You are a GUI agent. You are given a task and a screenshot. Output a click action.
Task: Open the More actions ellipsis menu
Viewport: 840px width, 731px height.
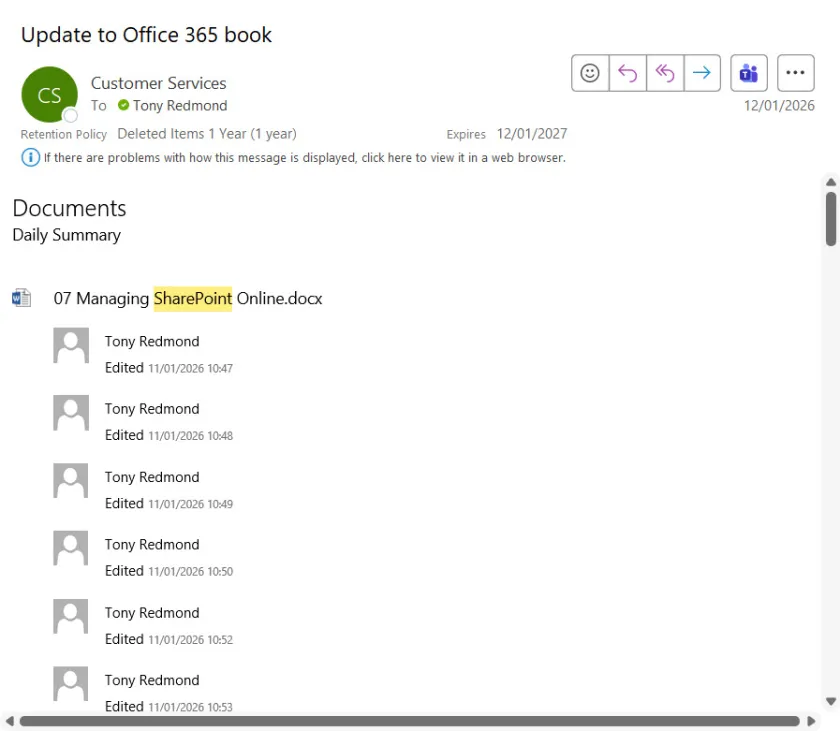pos(795,73)
